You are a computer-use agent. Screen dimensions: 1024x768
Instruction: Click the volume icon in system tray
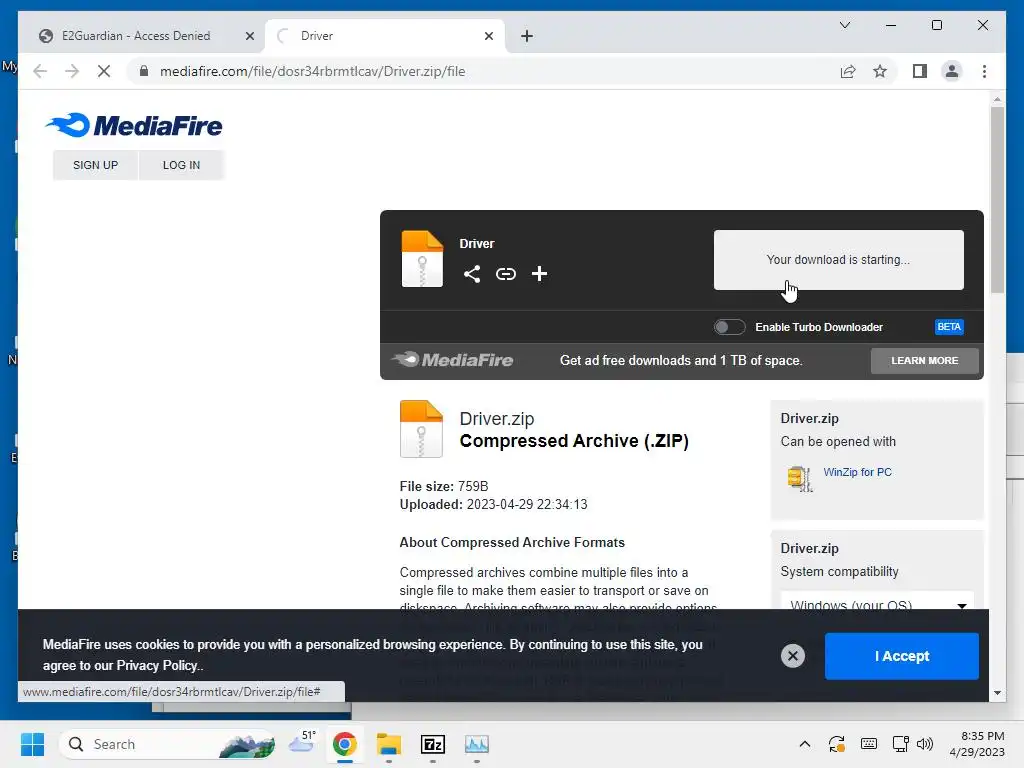click(925, 744)
